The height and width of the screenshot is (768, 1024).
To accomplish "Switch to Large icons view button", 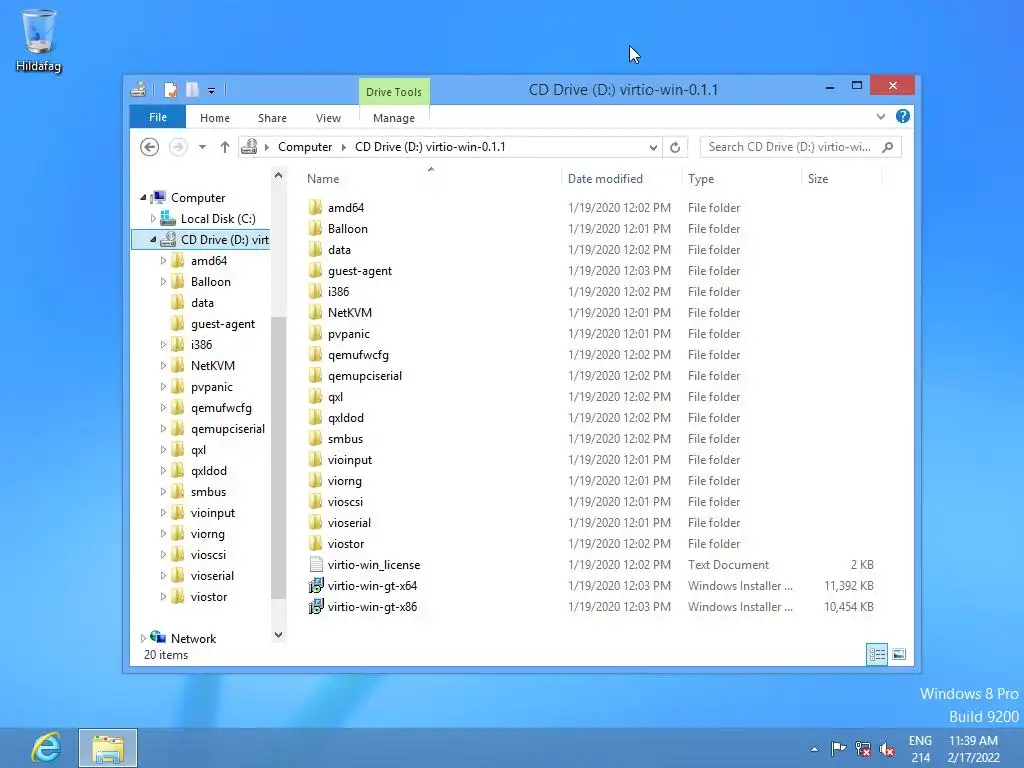I will [x=899, y=654].
